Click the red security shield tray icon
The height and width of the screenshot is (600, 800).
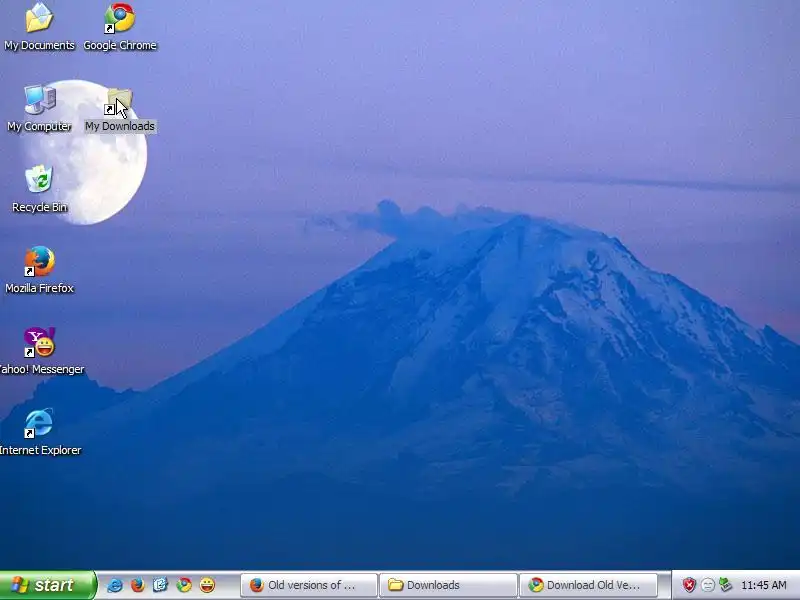click(x=689, y=585)
